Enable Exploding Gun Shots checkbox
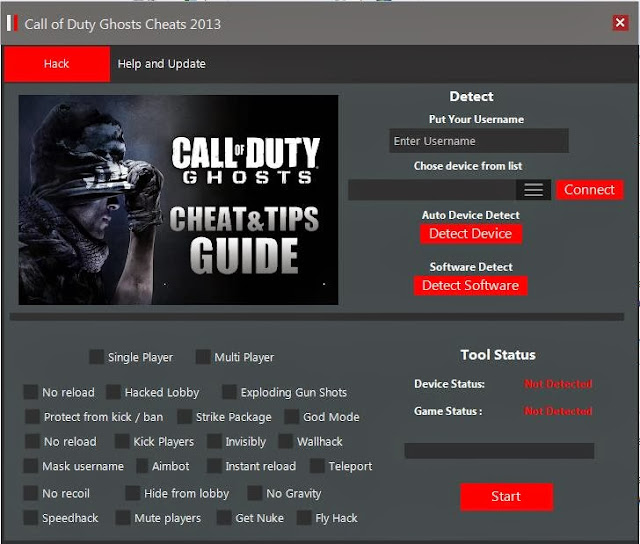The height and width of the screenshot is (544, 640). 229,392
